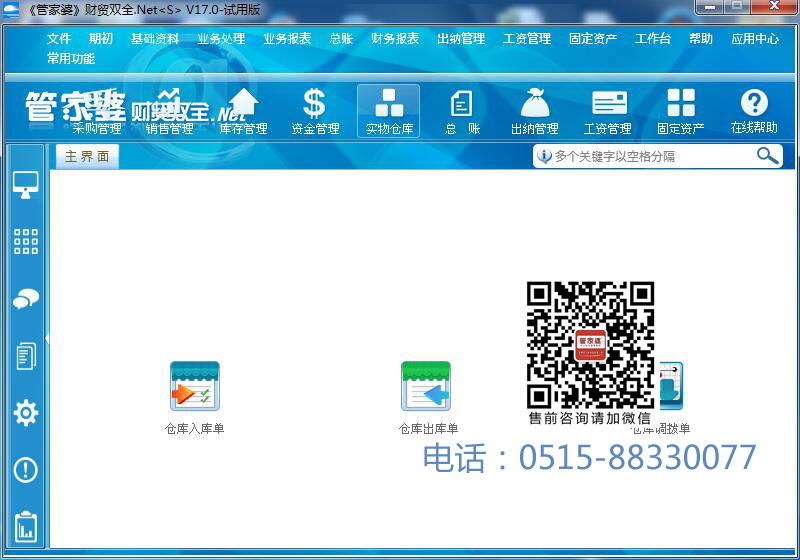
Task: Open the 文件 menu
Action: tap(59, 39)
